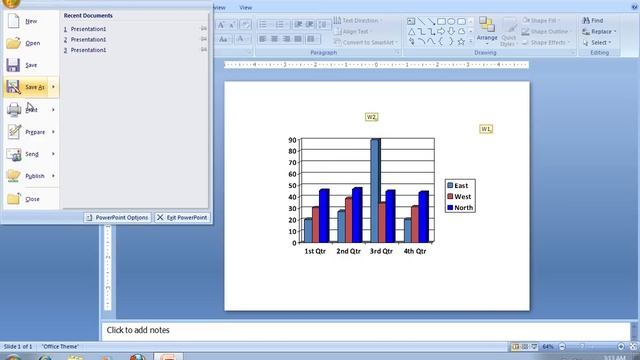Click Convert to SmartArt button
The width and height of the screenshot is (640, 360).
(366, 42)
